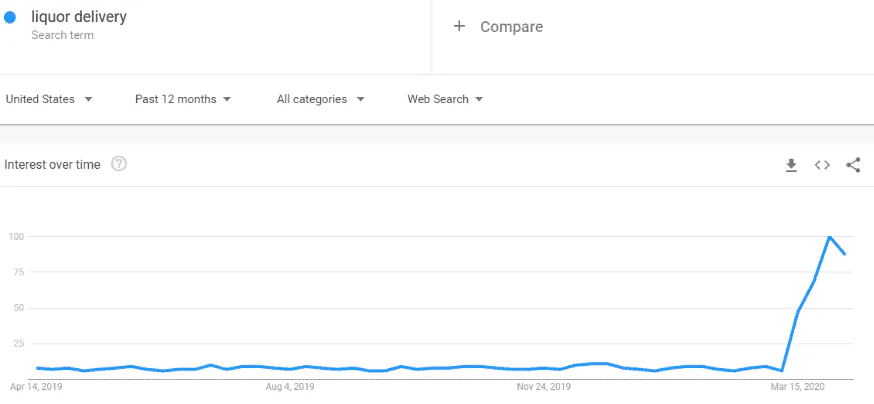The height and width of the screenshot is (404, 874).
Task: Open the All categories dropdown
Action: click(321, 99)
